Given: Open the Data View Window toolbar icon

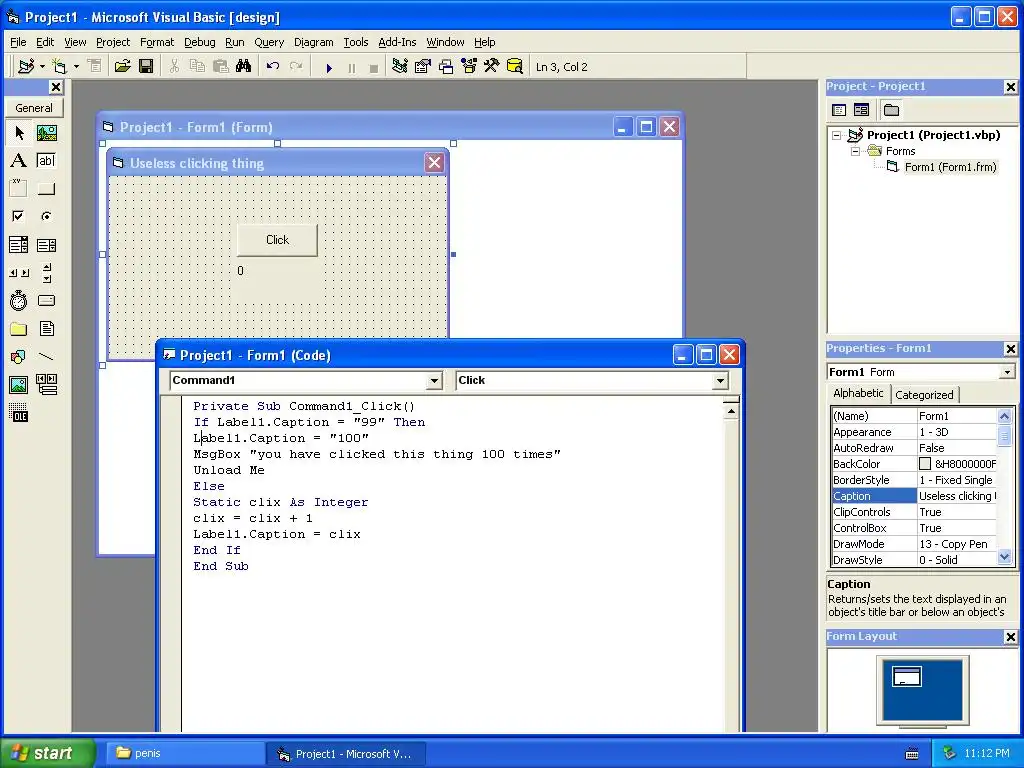Looking at the screenshot, I should pyautogui.click(x=515, y=66).
